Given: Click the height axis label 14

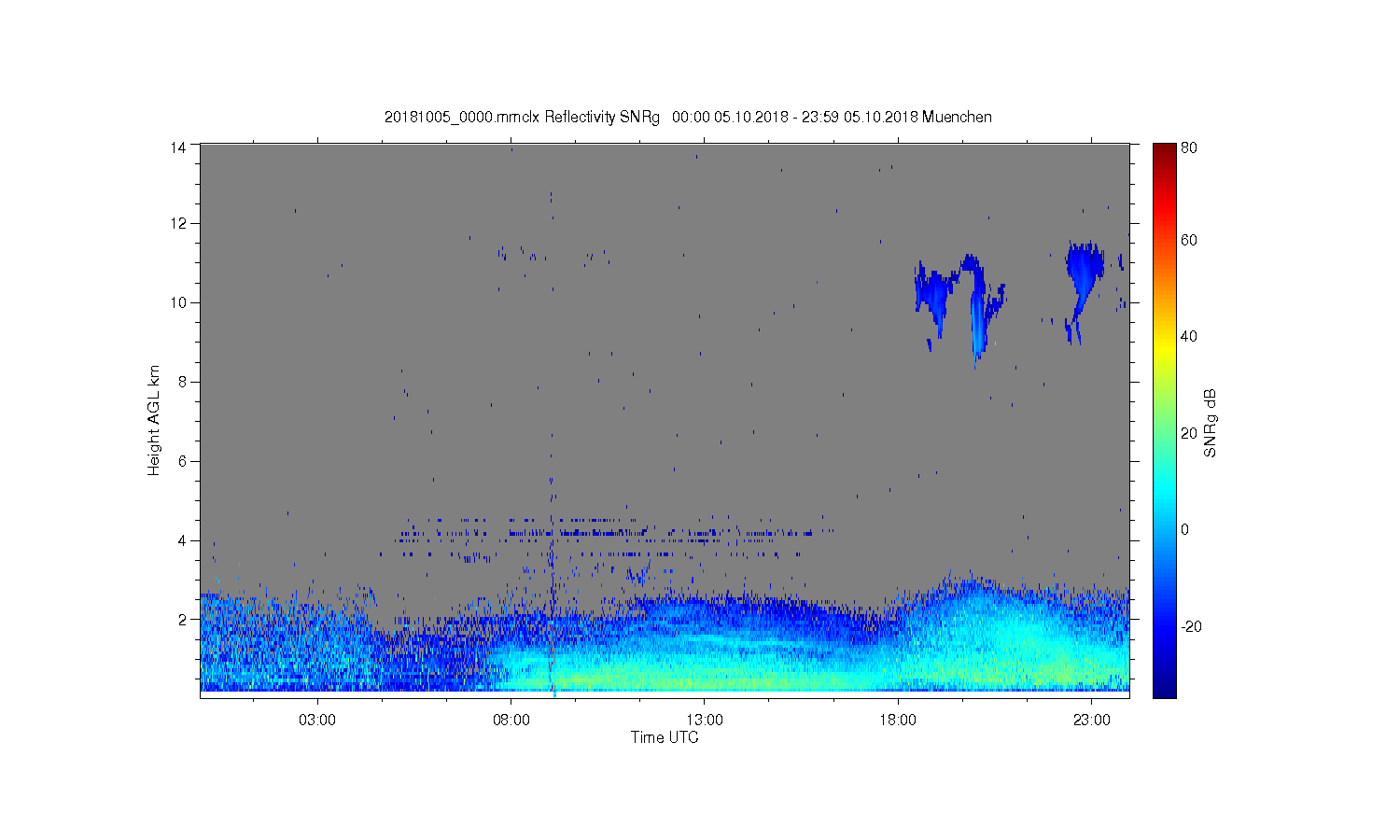Looking at the screenshot, I should click(179, 147).
